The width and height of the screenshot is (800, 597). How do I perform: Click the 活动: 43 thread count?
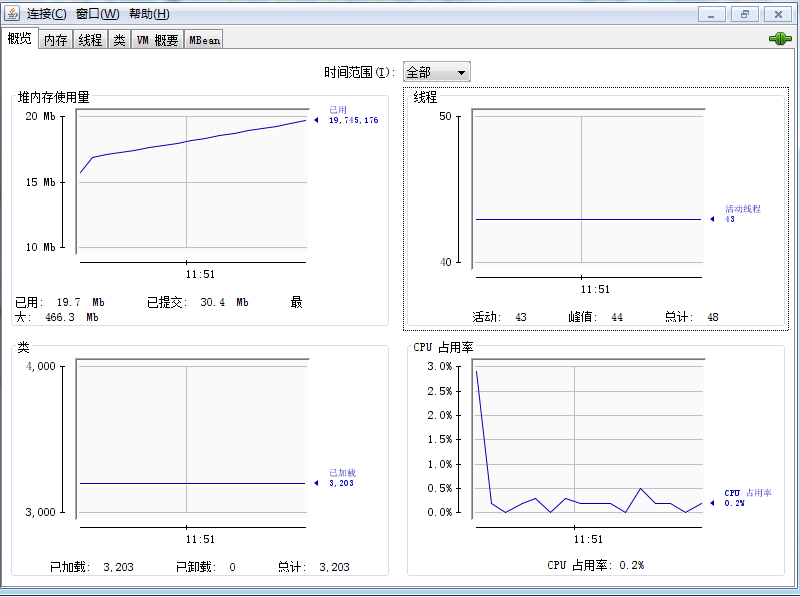499,317
